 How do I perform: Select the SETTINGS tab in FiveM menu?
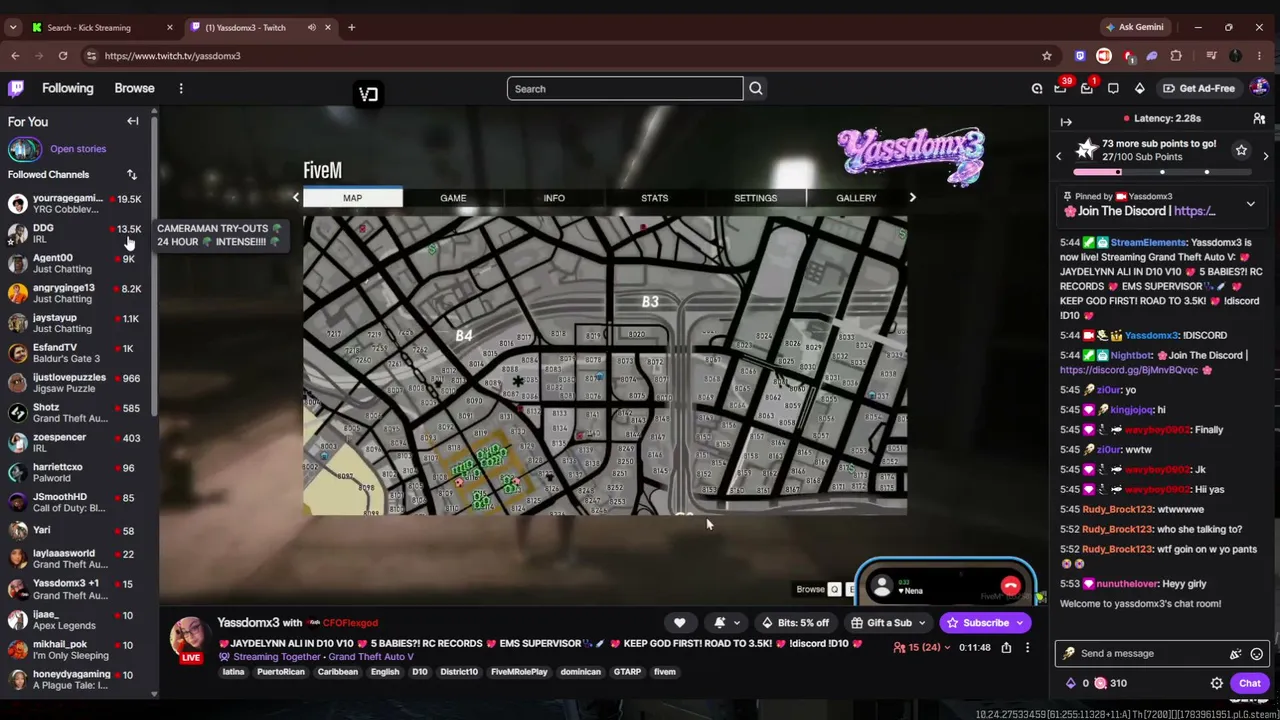755,198
